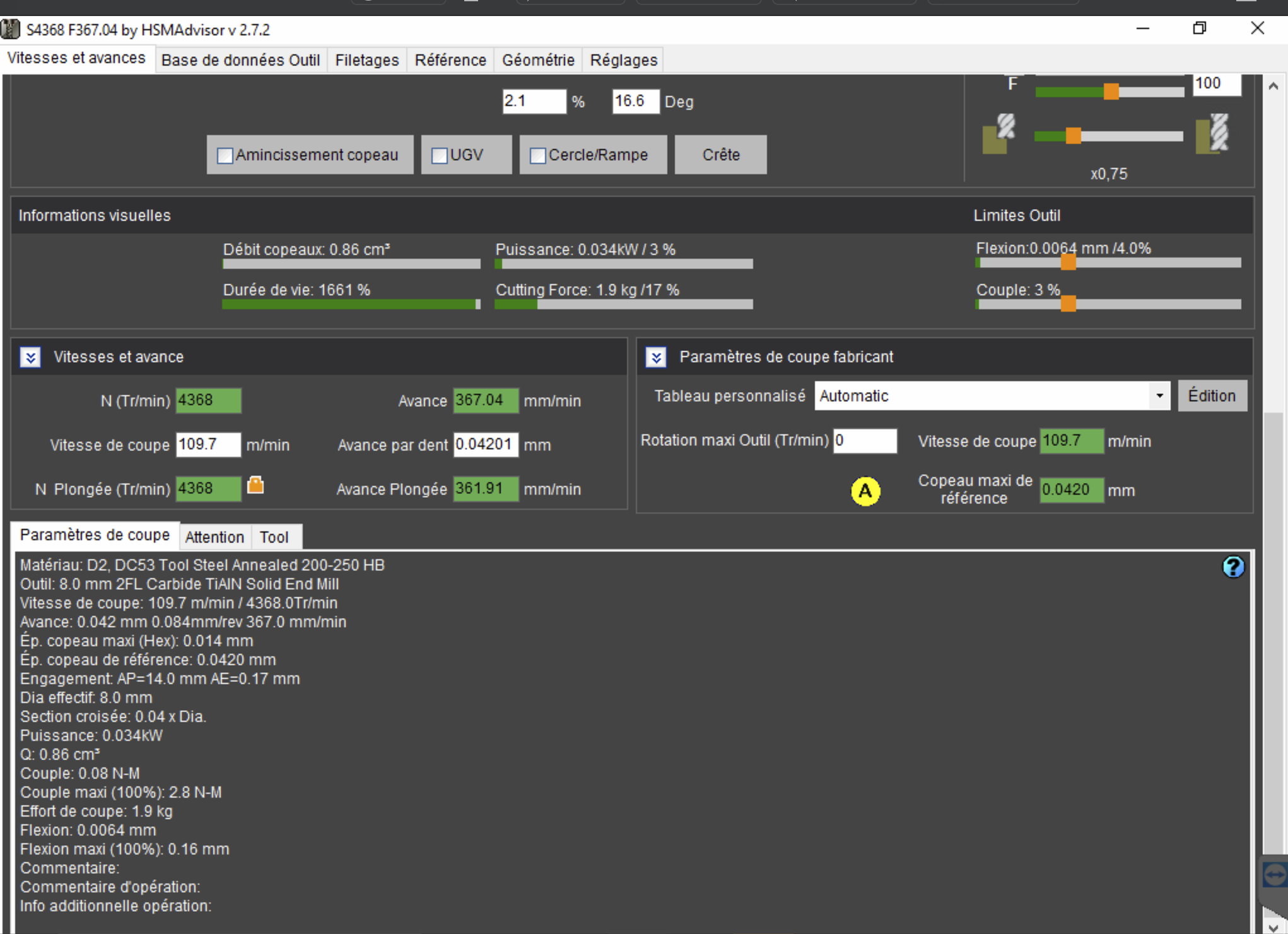Click the TeamViewer side panel icon
This screenshot has height=934, width=1288.
(x=1274, y=875)
